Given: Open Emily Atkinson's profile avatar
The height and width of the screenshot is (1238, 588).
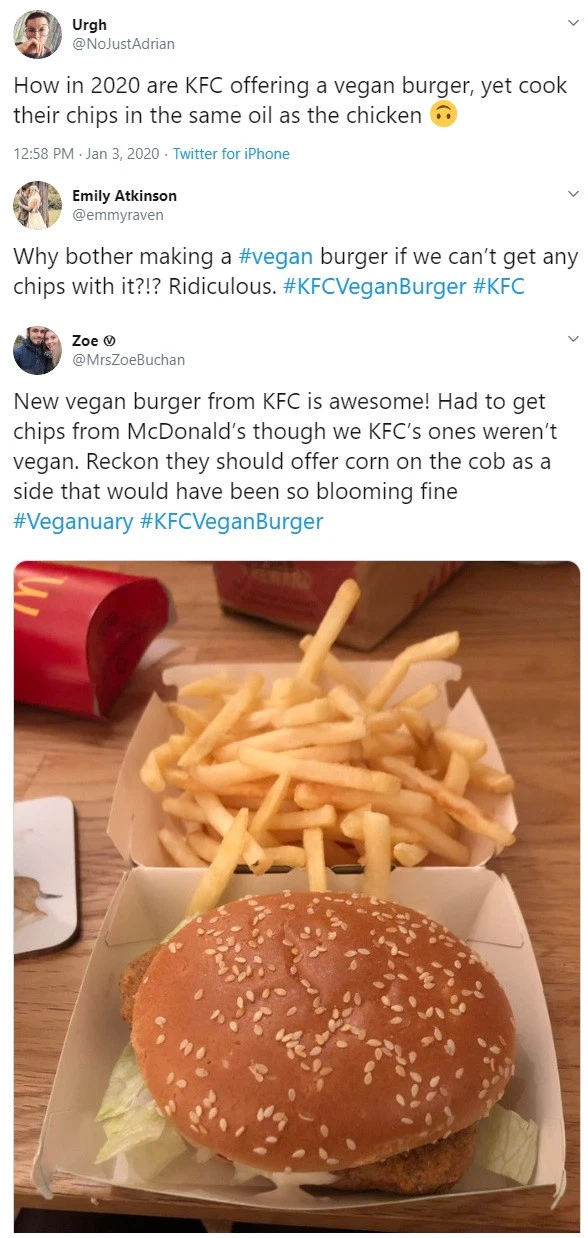Looking at the screenshot, I should click(37, 205).
